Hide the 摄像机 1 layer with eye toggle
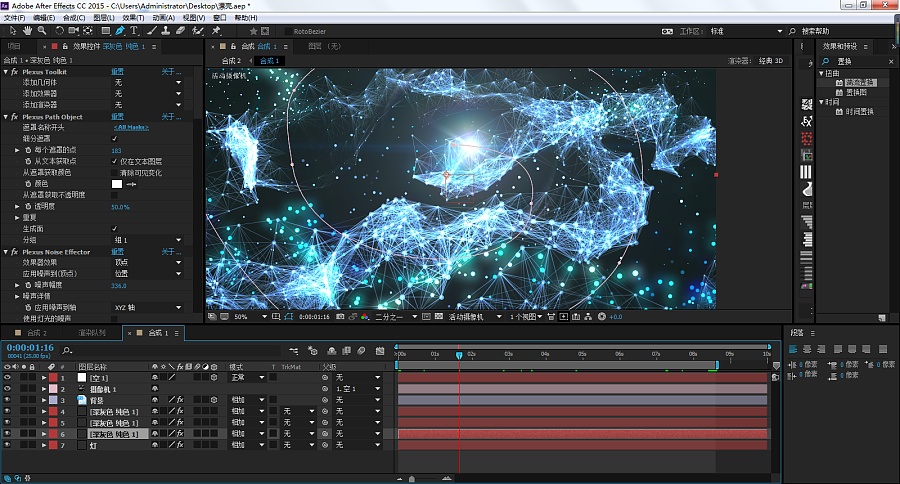900x484 pixels. pyautogui.click(x=7, y=389)
